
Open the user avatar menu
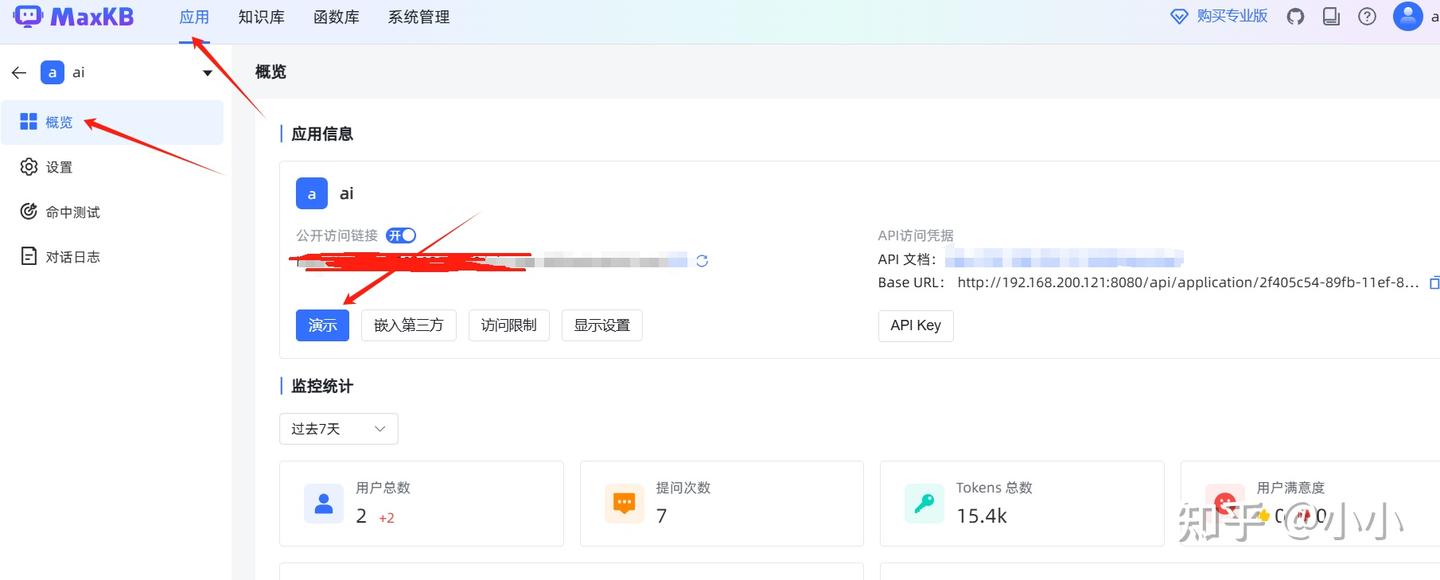click(1408, 16)
